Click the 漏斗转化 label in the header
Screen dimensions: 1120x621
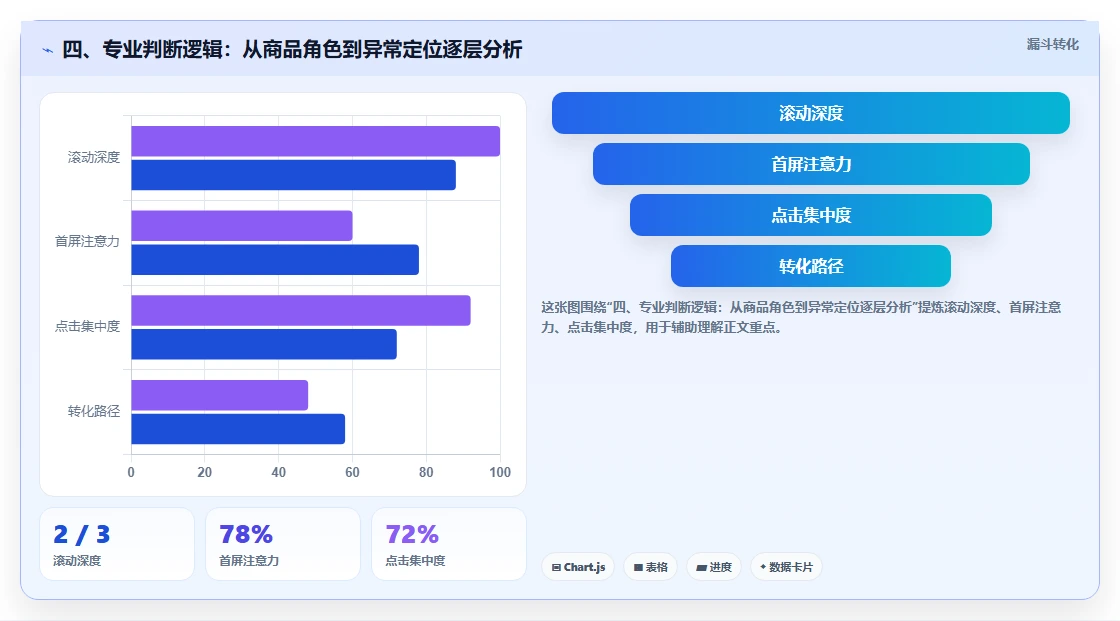[x=1052, y=44]
